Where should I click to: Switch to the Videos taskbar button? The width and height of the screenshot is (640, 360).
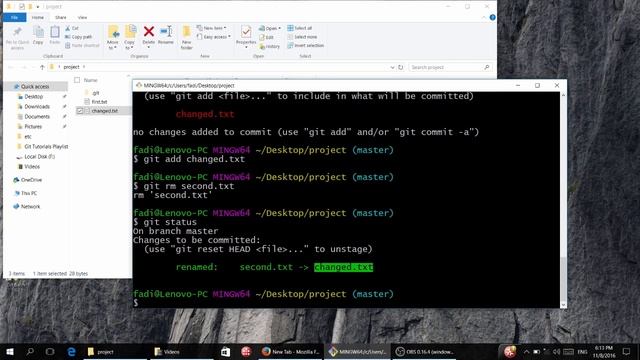[182, 351]
